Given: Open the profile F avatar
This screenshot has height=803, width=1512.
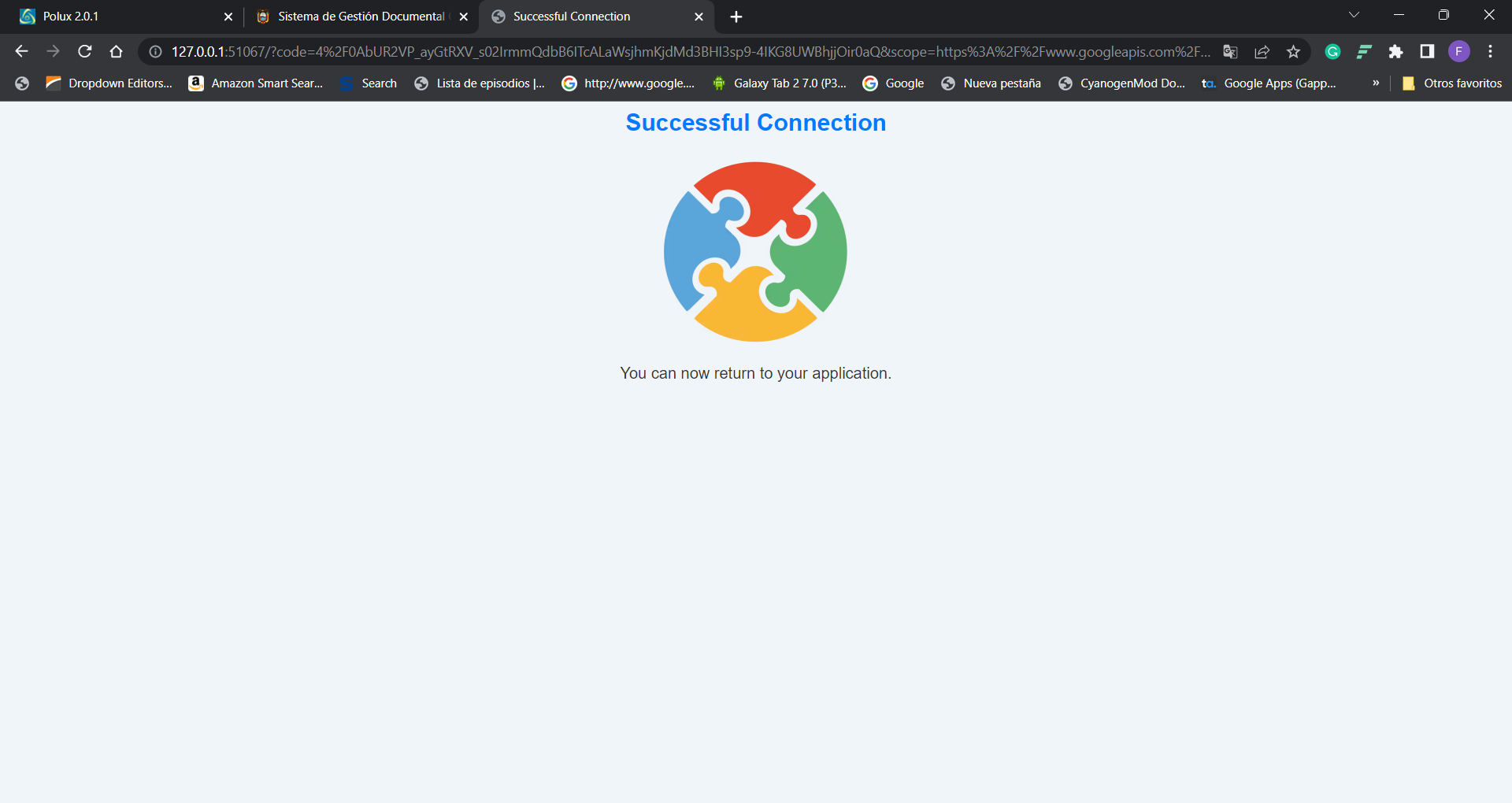Looking at the screenshot, I should click(1458, 51).
